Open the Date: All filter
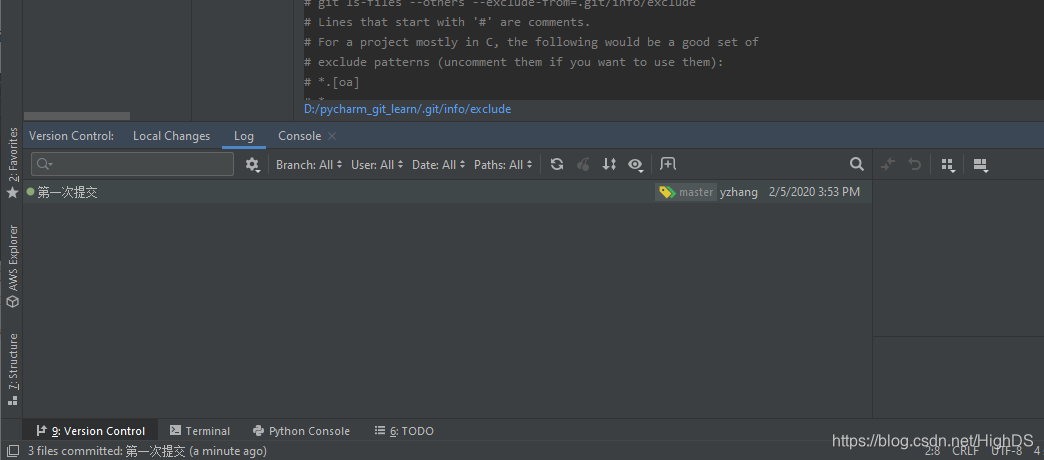This screenshot has height=460, width=1044. click(x=438, y=164)
